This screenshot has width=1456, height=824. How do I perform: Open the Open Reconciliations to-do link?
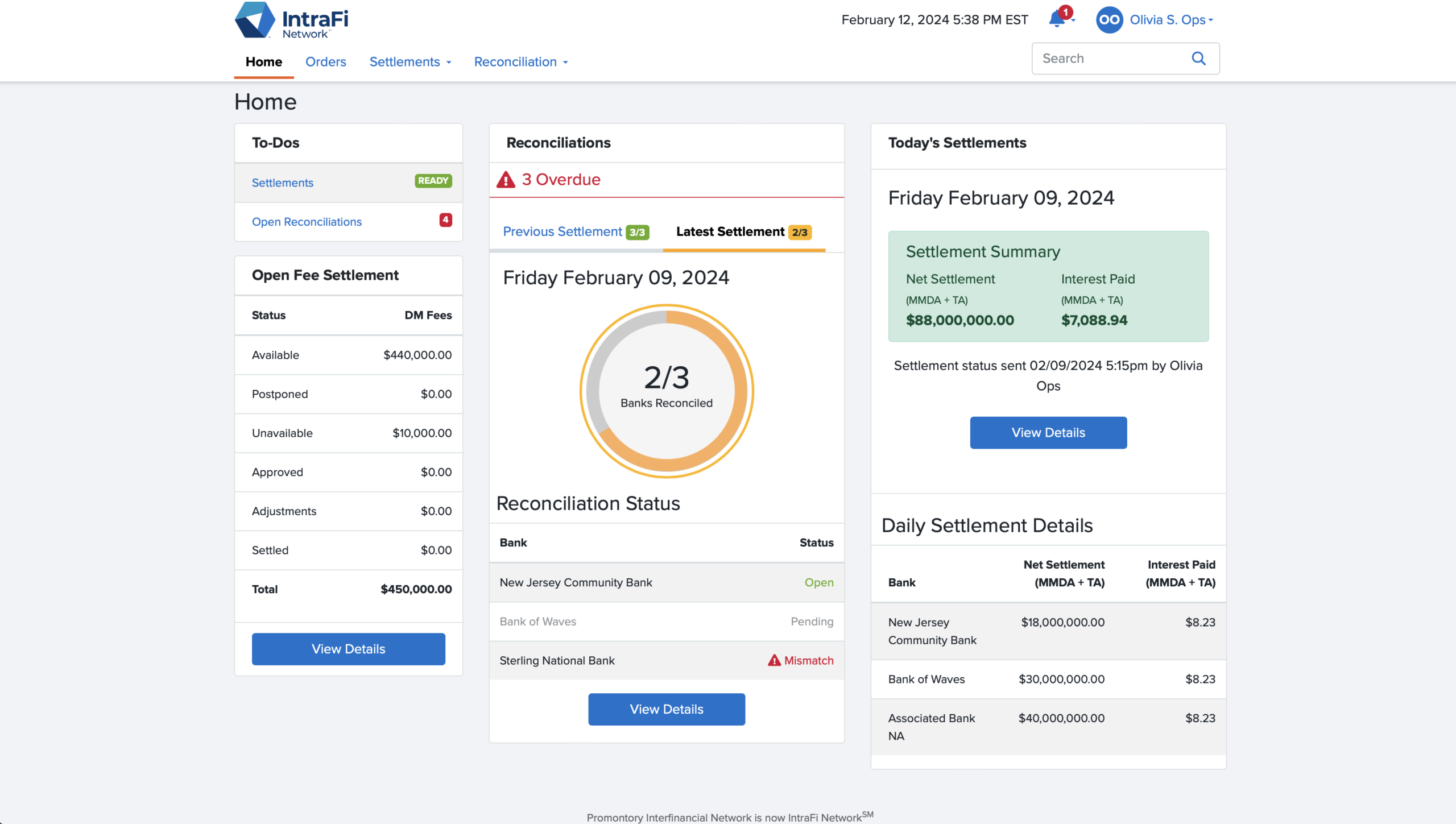point(307,222)
